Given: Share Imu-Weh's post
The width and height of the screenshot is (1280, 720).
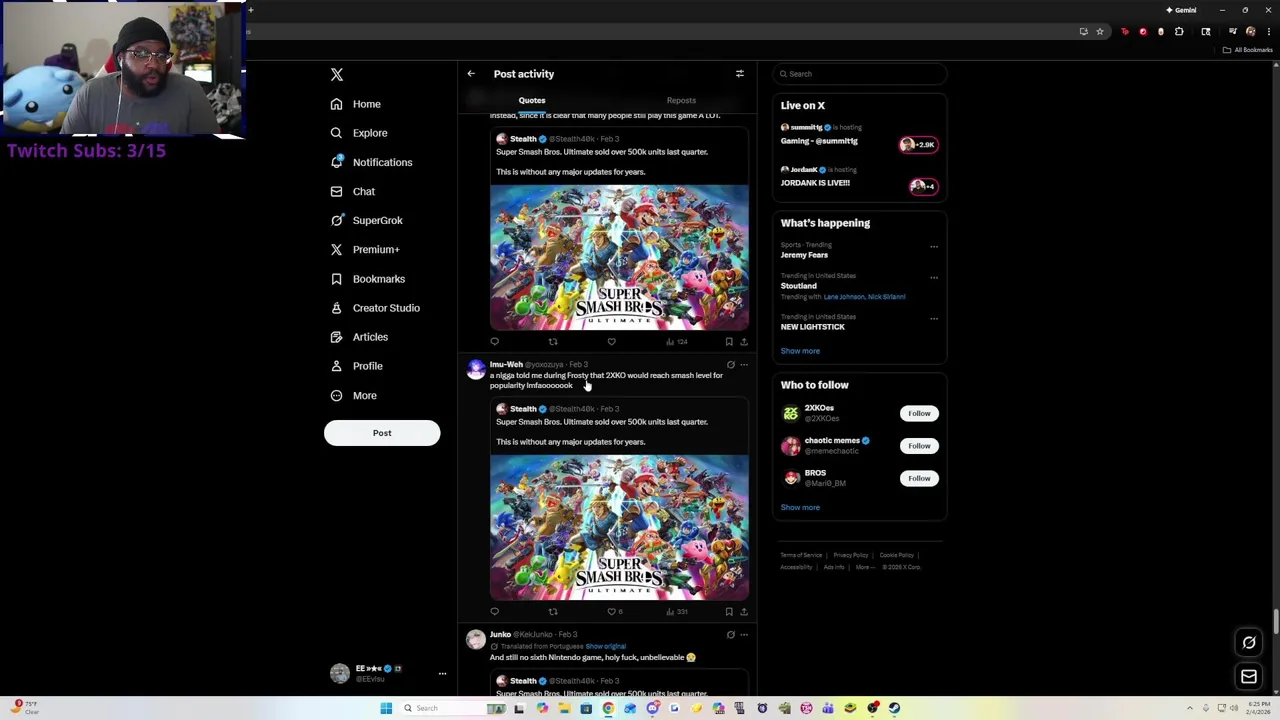Looking at the screenshot, I should [744, 612].
